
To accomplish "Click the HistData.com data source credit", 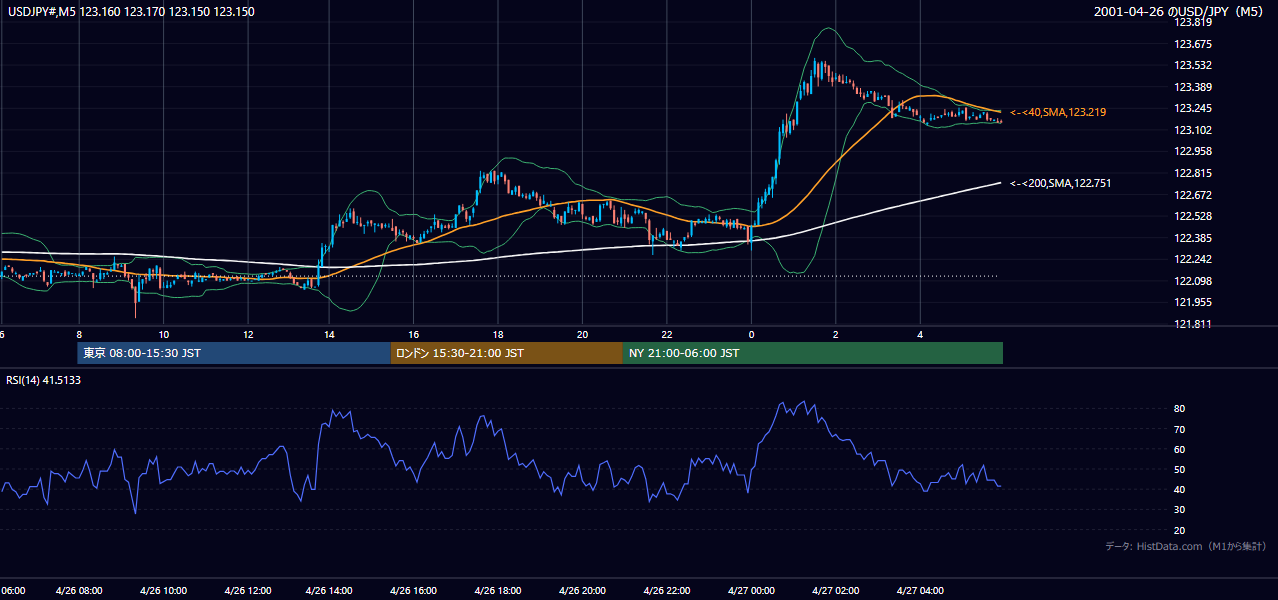I will pyautogui.click(x=1186, y=546).
